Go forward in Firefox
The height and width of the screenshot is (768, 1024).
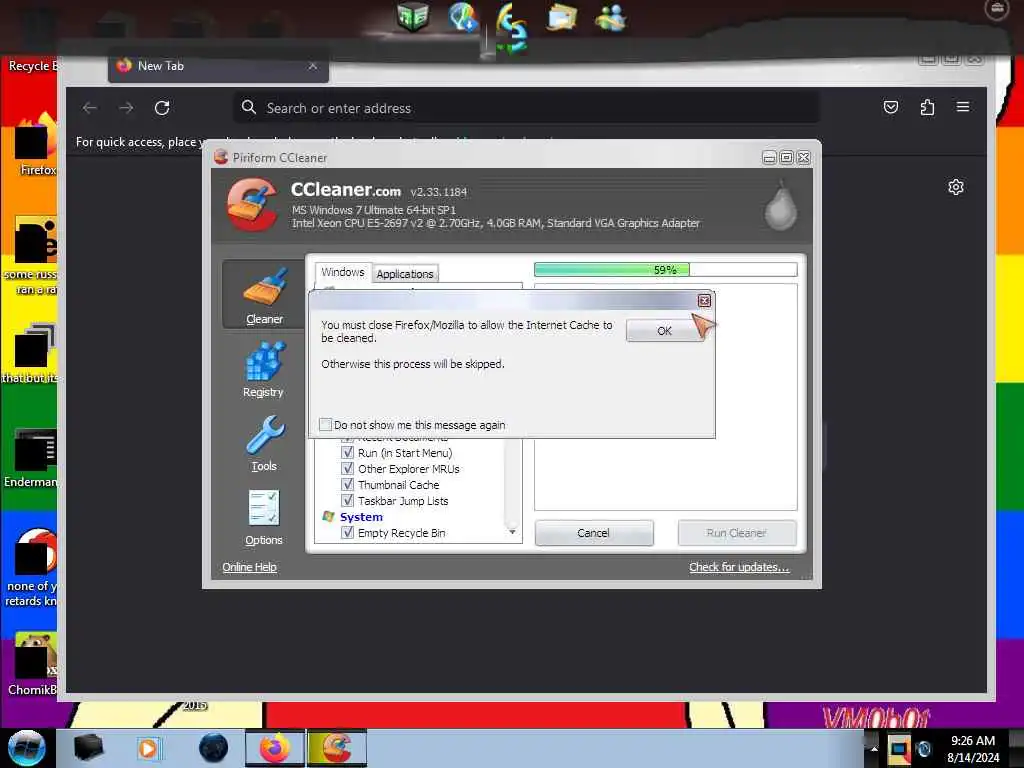pos(126,108)
